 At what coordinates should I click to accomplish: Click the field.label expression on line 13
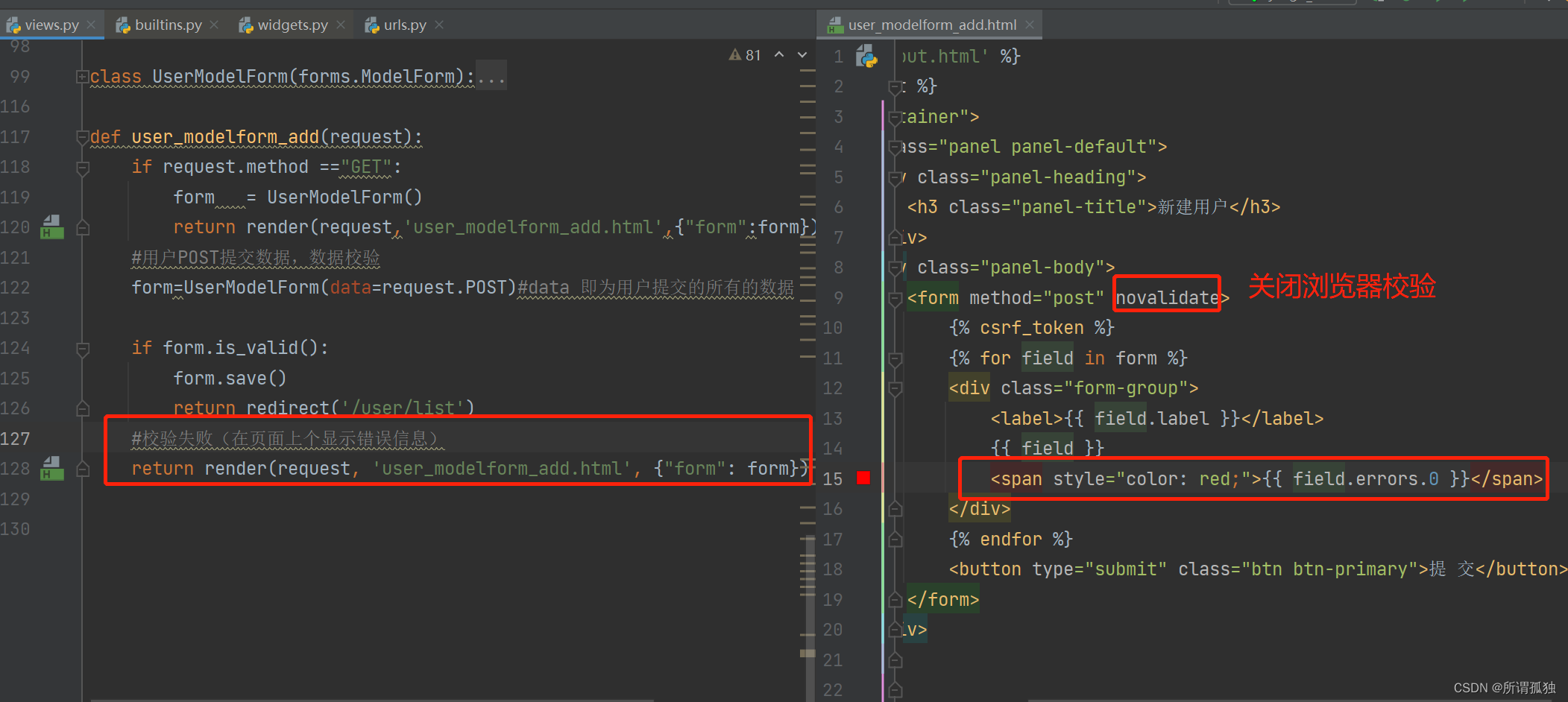(1152, 418)
